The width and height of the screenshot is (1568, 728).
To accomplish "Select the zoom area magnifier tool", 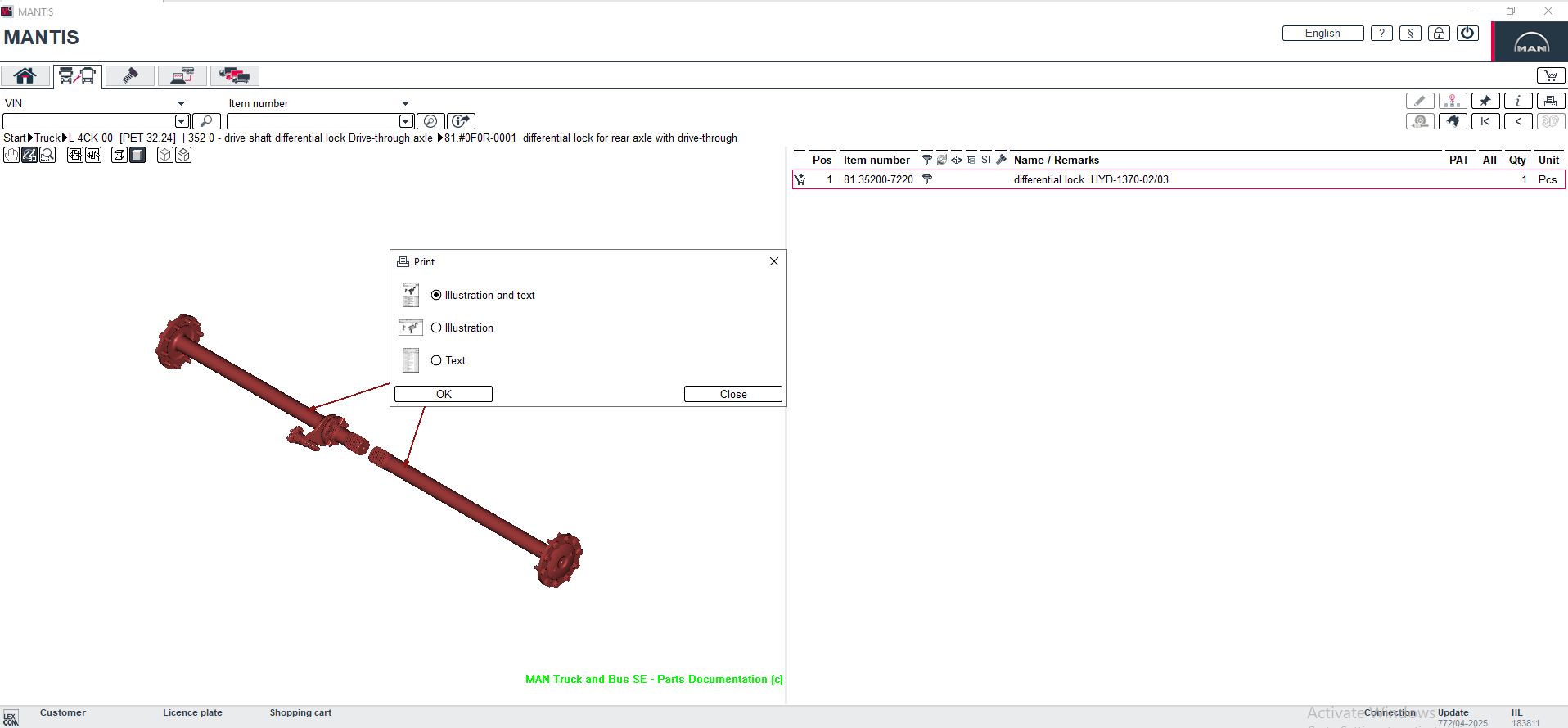I will [x=47, y=155].
